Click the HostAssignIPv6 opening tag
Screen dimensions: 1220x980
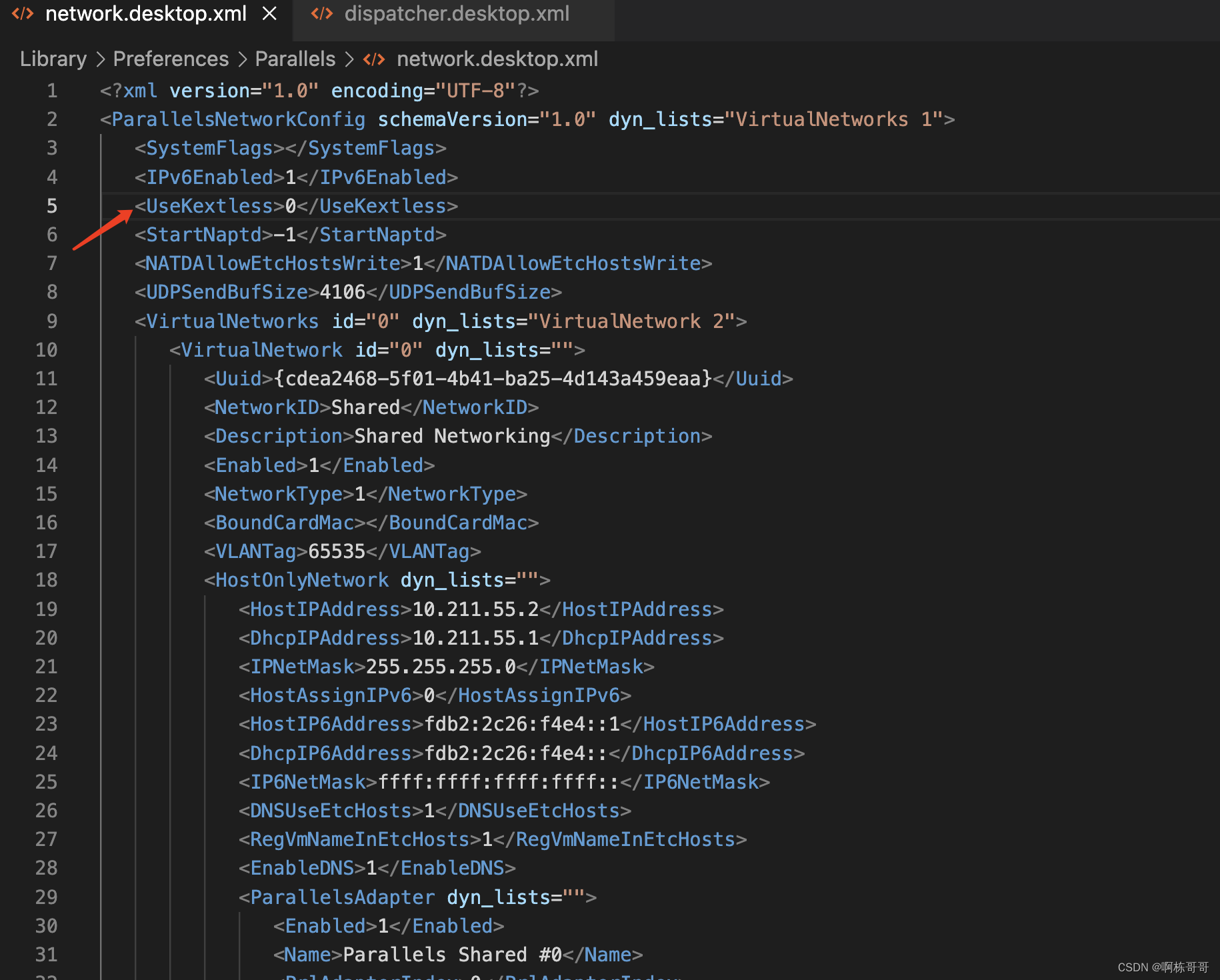click(x=331, y=695)
